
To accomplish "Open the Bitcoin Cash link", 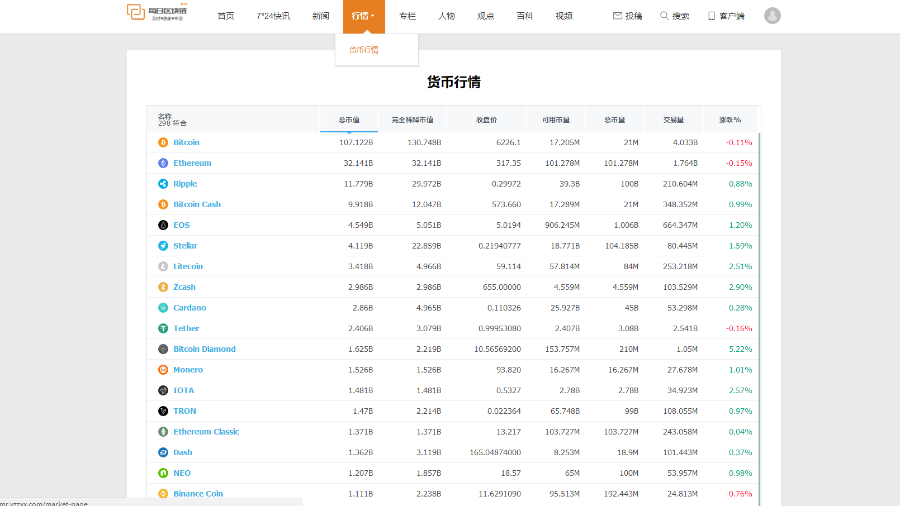I will pyautogui.click(x=197, y=205).
